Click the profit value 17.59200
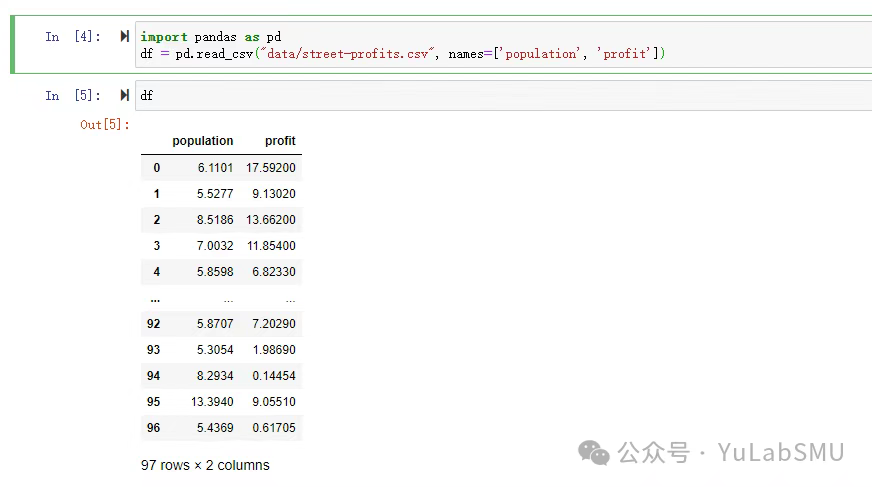 271,168
